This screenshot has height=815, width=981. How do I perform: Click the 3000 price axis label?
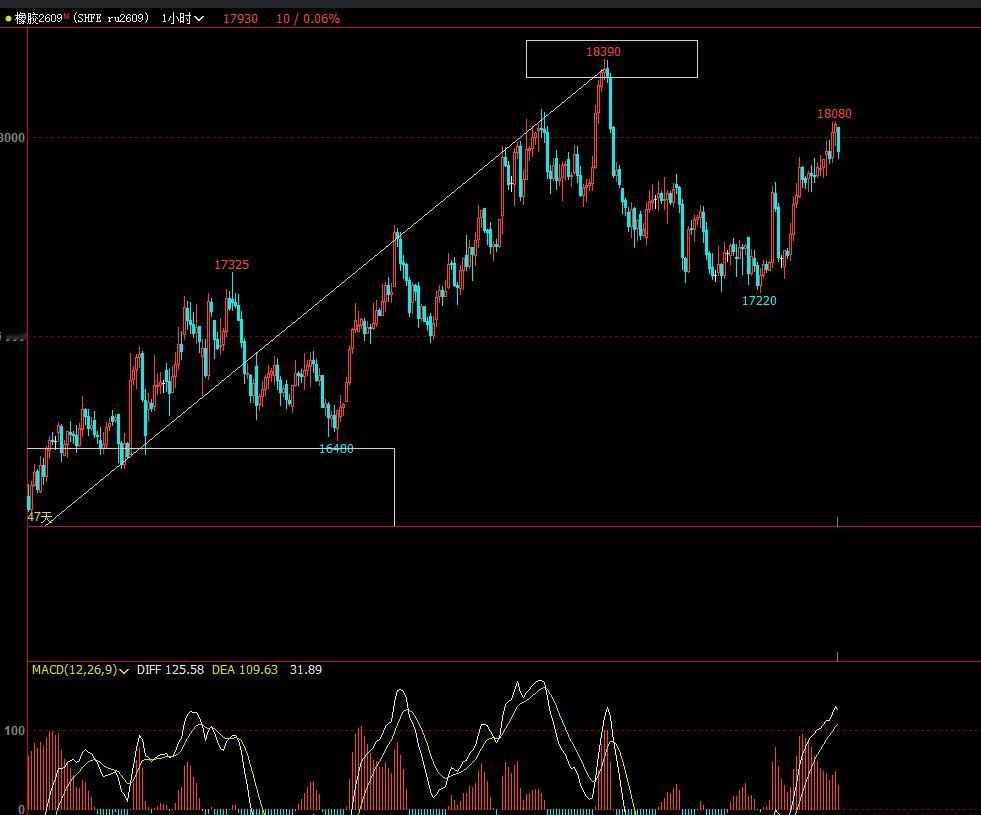tap(13, 138)
